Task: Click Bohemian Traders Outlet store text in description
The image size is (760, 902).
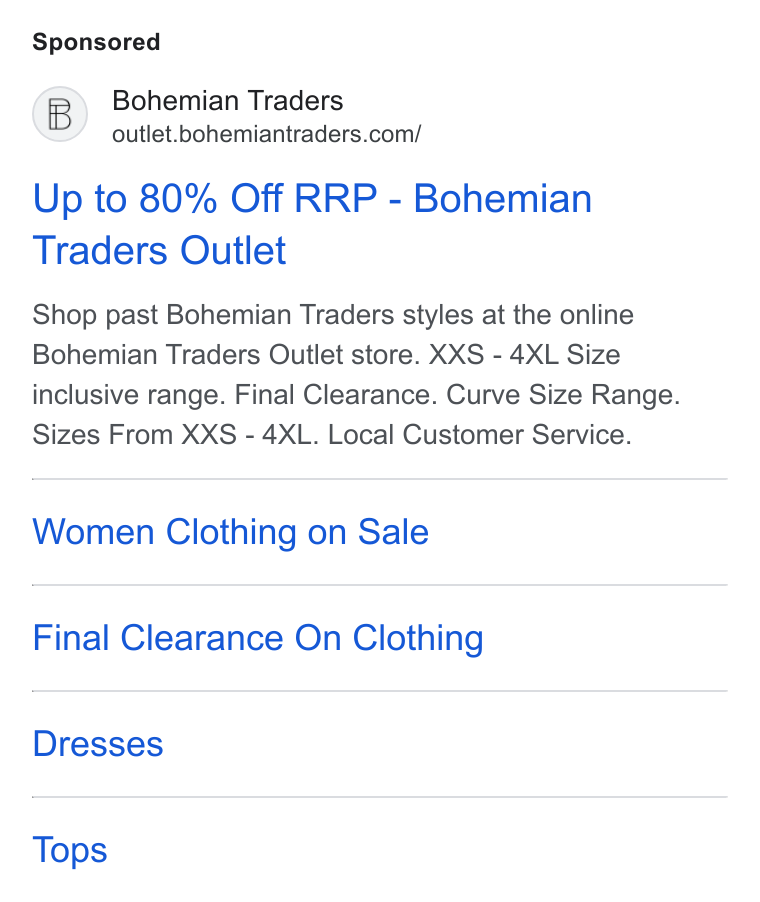Action: (x=227, y=355)
